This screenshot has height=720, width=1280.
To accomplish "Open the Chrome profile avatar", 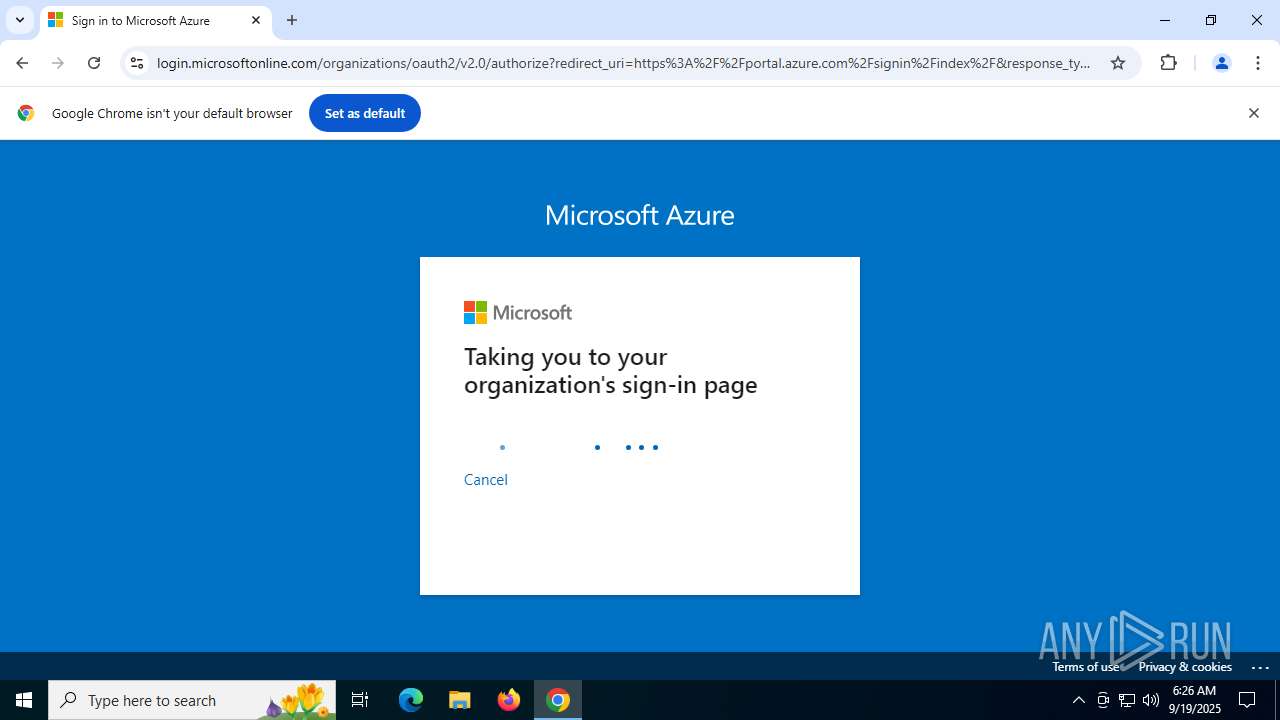I will click(1221, 63).
